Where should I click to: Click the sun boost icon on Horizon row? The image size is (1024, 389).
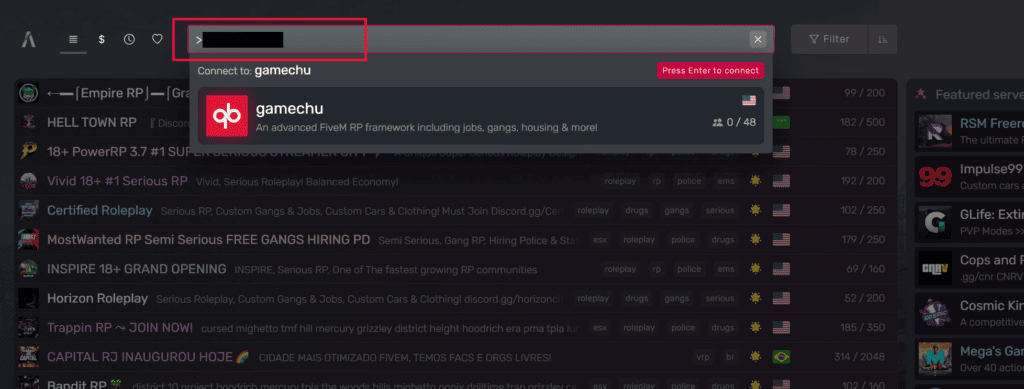(x=756, y=298)
